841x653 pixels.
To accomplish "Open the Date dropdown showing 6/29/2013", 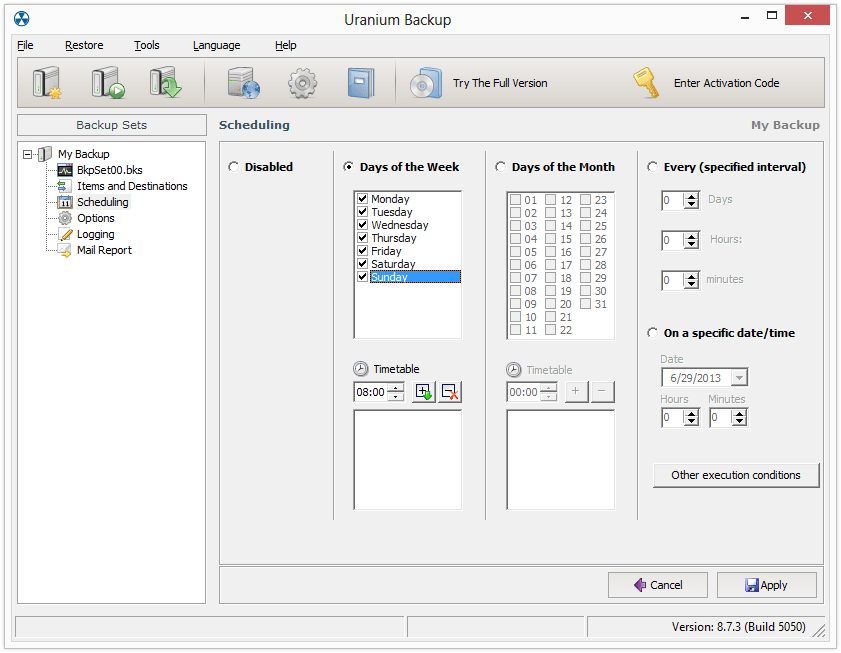I will (x=738, y=377).
